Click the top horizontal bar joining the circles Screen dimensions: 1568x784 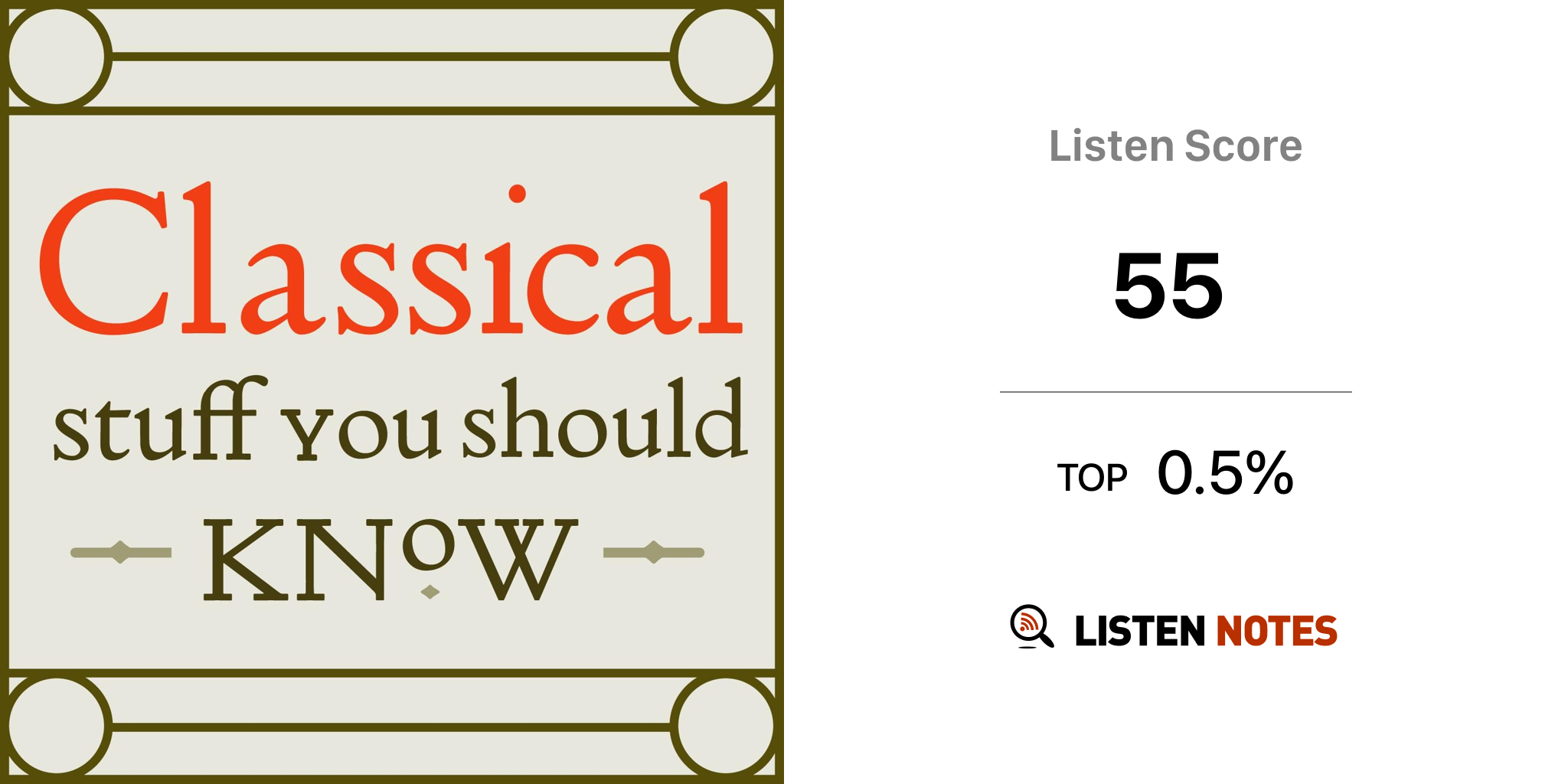390,57
